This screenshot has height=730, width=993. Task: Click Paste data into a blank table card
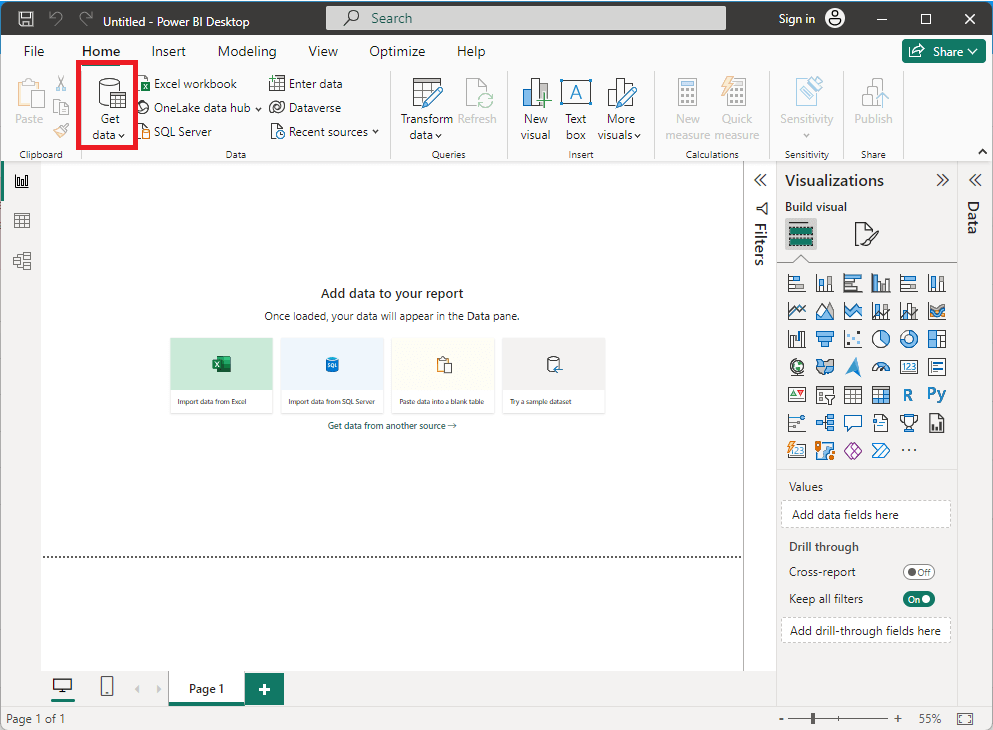pos(443,375)
